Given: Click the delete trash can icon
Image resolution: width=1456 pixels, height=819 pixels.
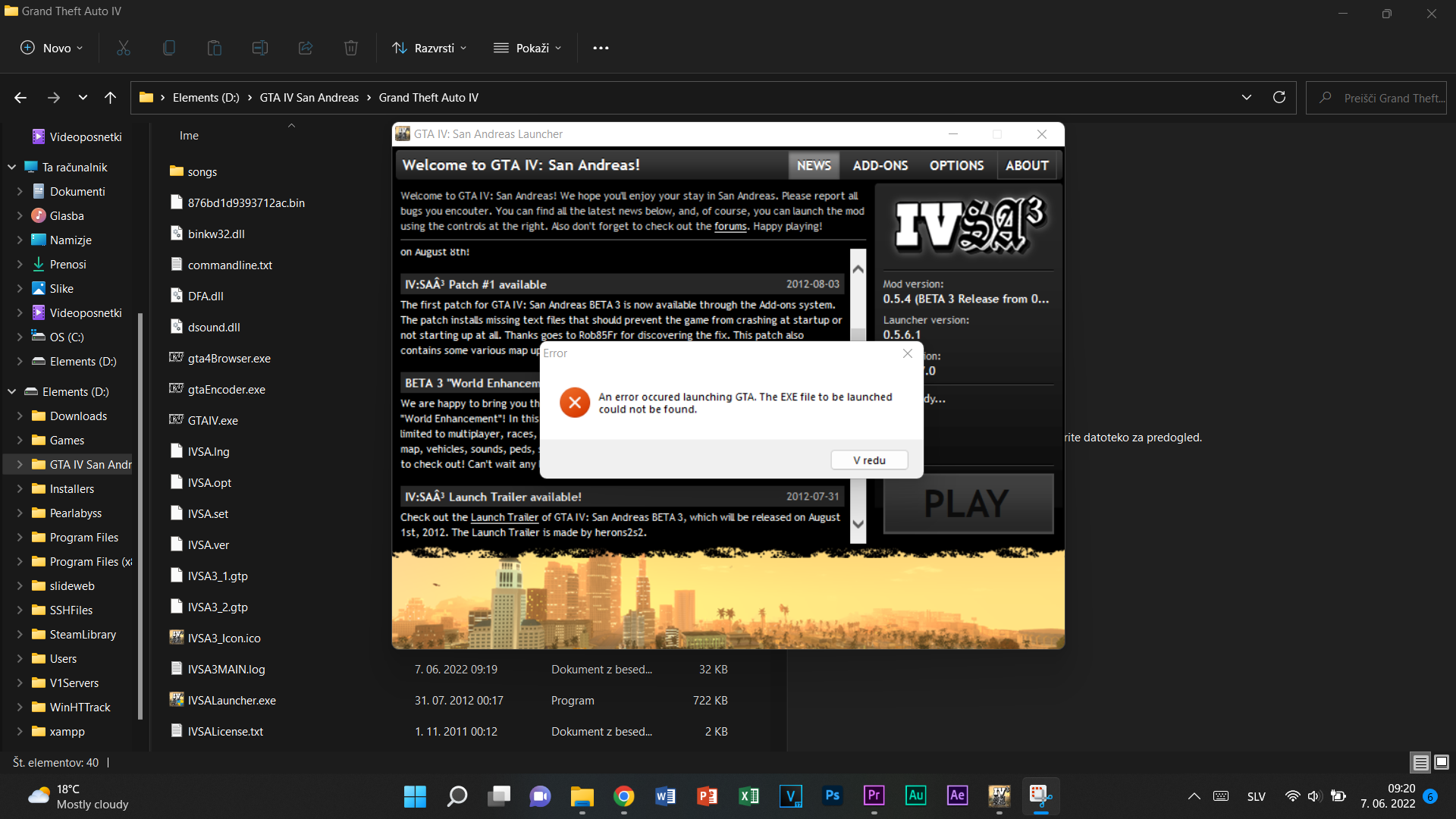Looking at the screenshot, I should click(350, 48).
